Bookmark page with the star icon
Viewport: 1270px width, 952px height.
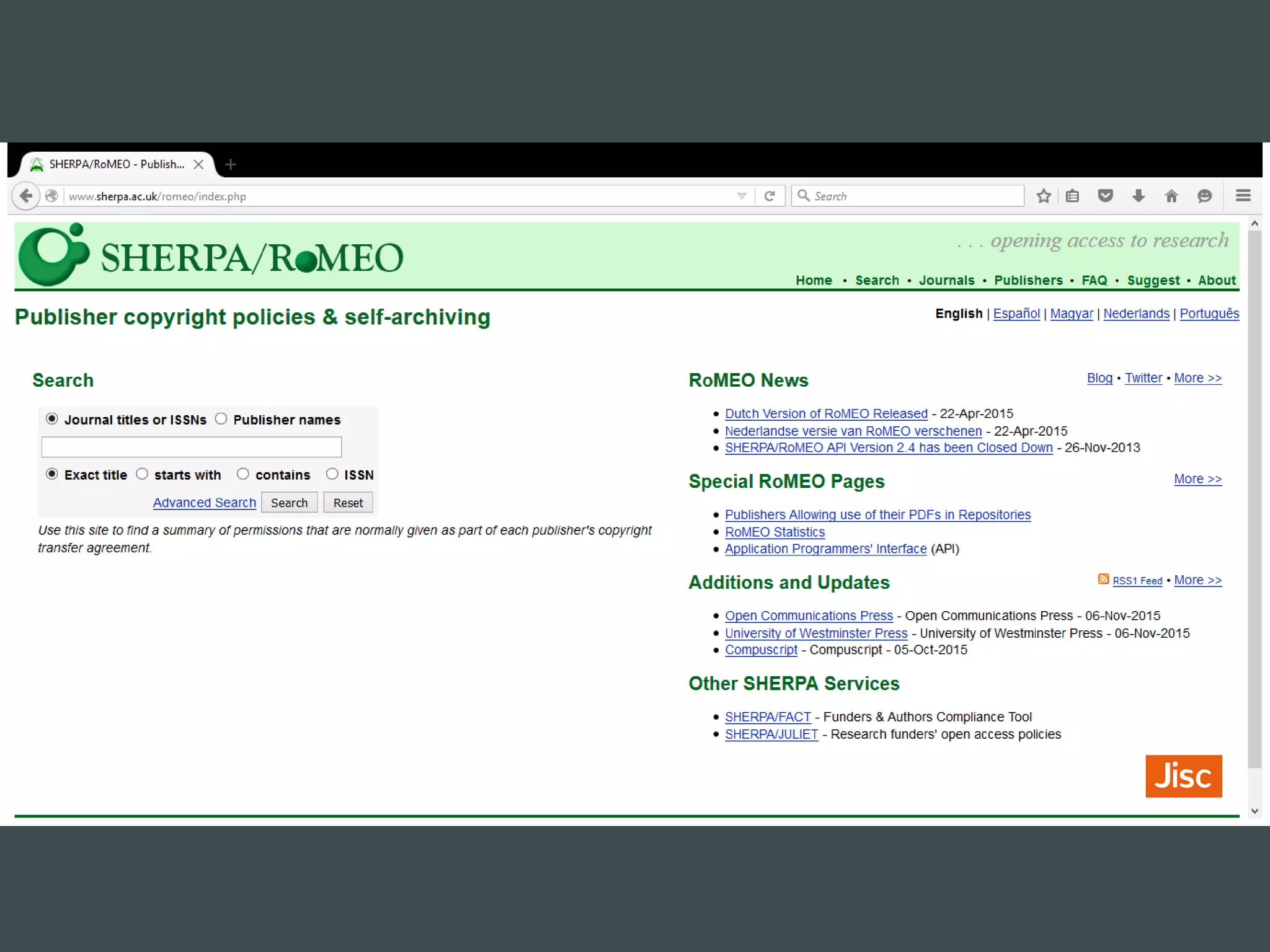pyautogui.click(x=1044, y=196)
